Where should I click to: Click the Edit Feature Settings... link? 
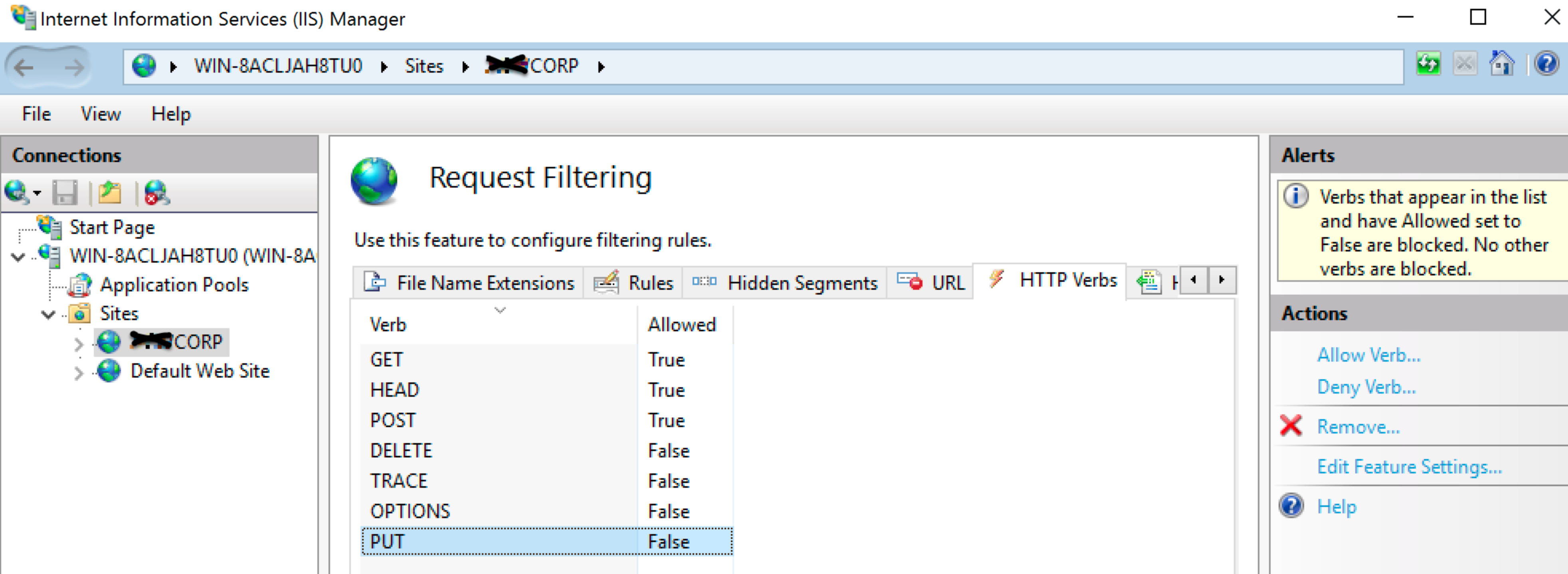point(1409,467)
